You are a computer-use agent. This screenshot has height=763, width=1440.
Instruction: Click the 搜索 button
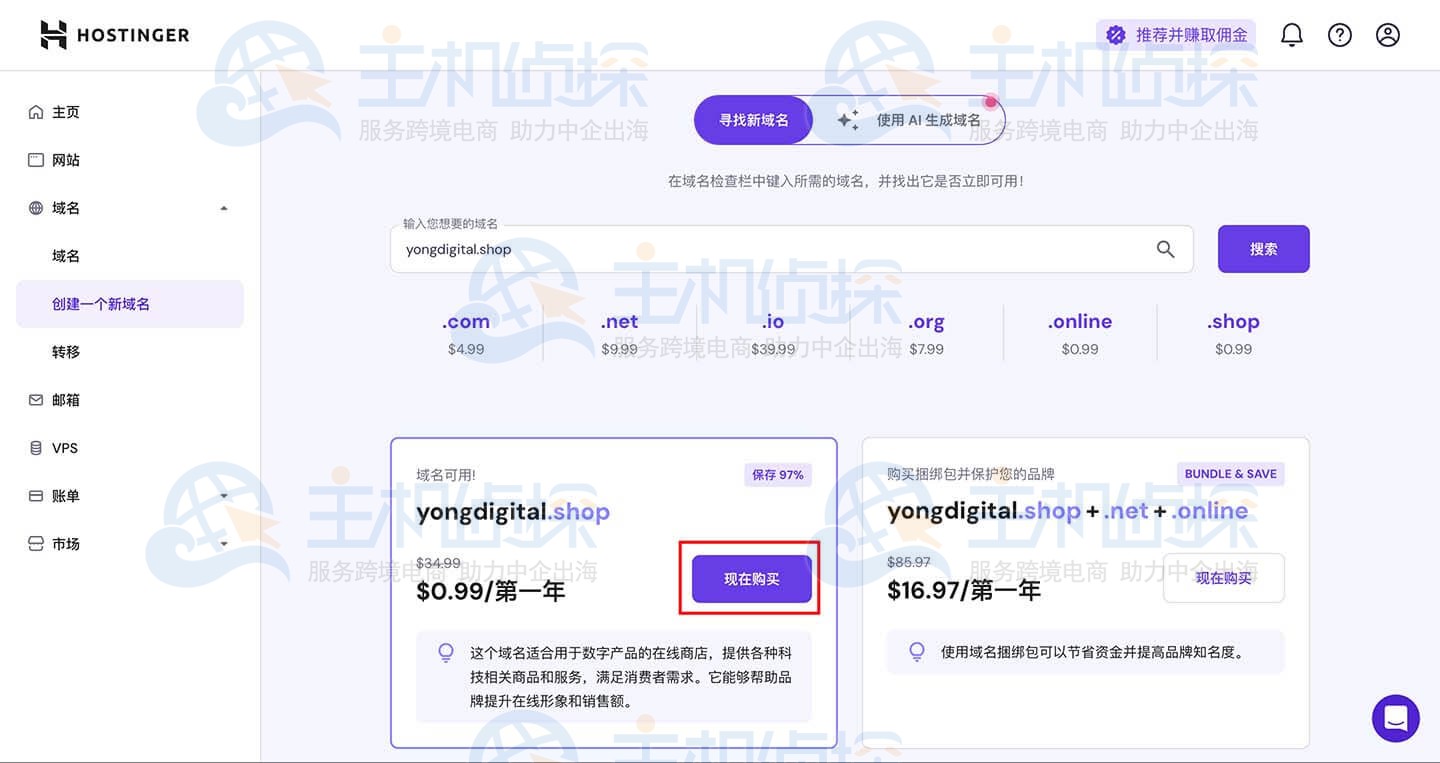coord(1264,249)
